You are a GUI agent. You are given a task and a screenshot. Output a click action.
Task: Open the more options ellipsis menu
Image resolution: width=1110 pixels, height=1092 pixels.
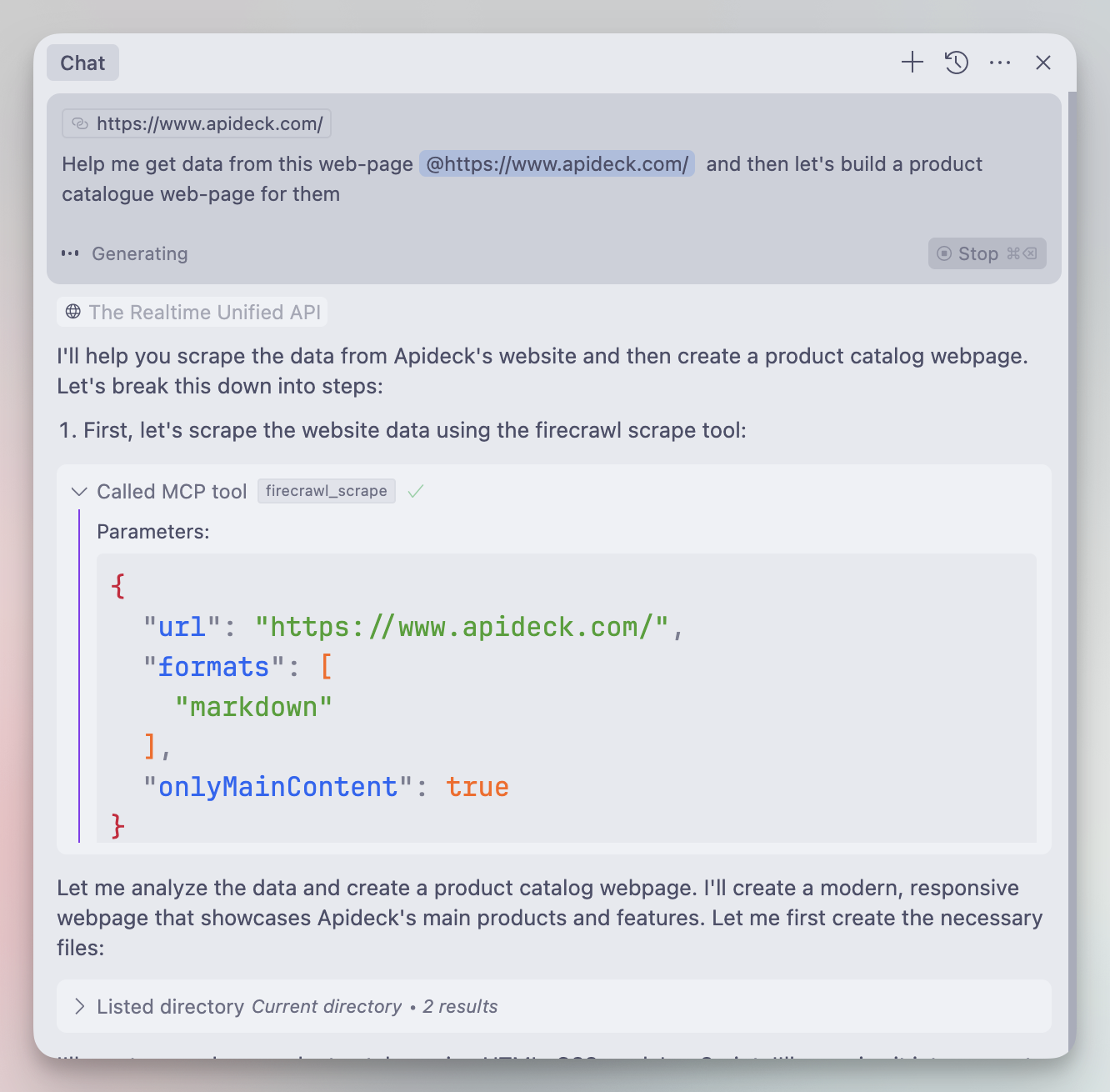tap(1000, 63)
